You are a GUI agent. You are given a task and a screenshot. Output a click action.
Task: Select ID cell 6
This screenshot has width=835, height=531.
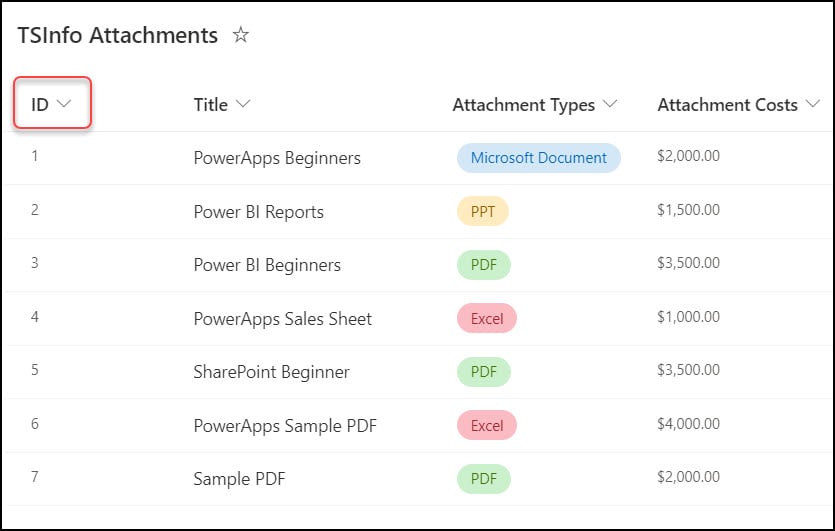coord(35,424)
